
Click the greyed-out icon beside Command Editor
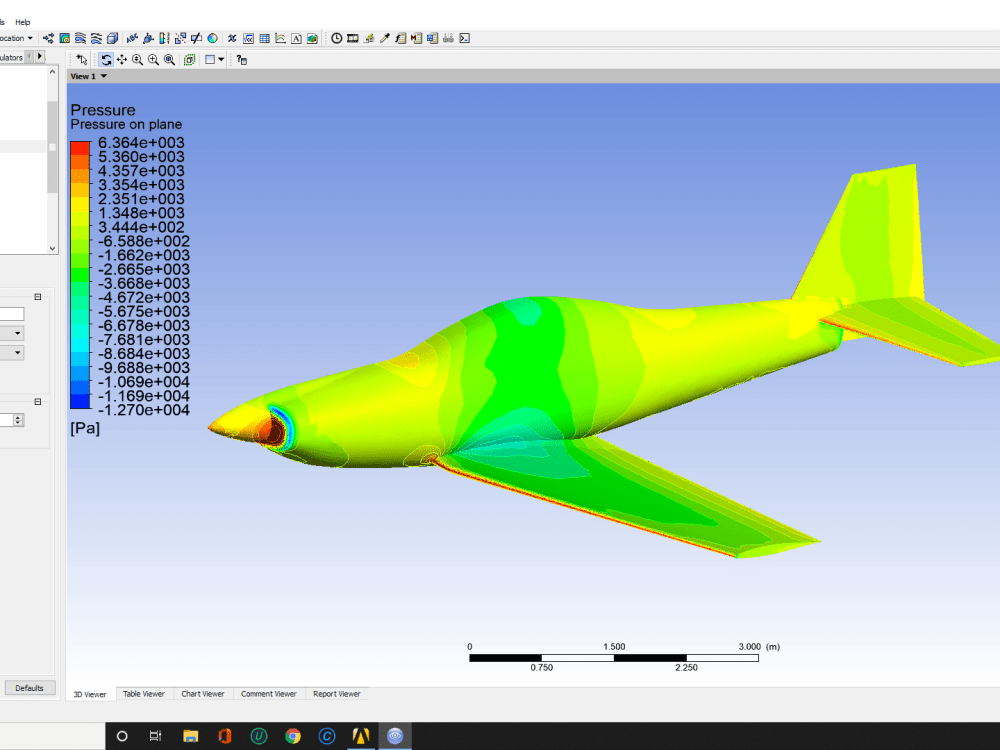[448, 38]
